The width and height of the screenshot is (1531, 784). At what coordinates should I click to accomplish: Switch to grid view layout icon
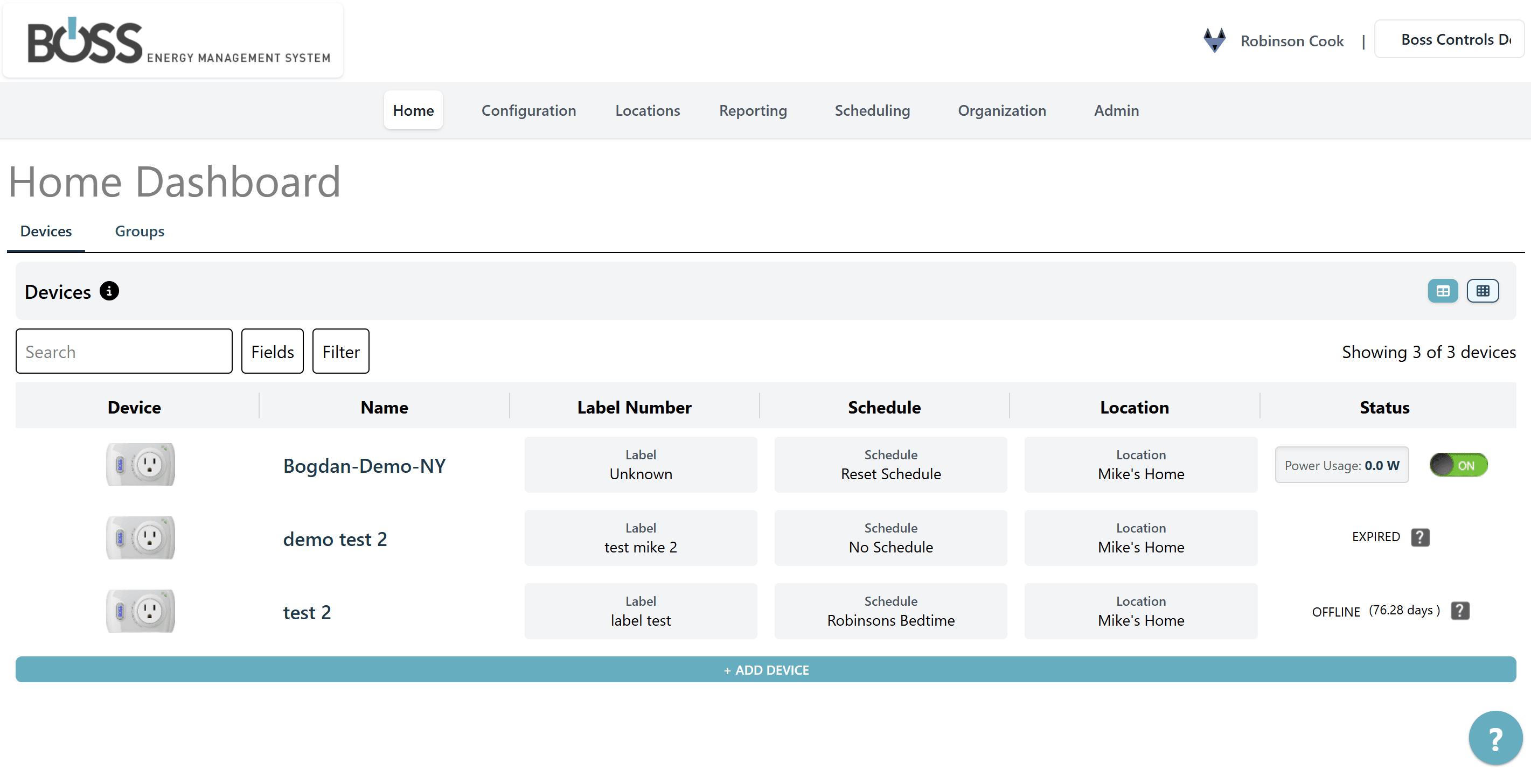click(1484, 290)
